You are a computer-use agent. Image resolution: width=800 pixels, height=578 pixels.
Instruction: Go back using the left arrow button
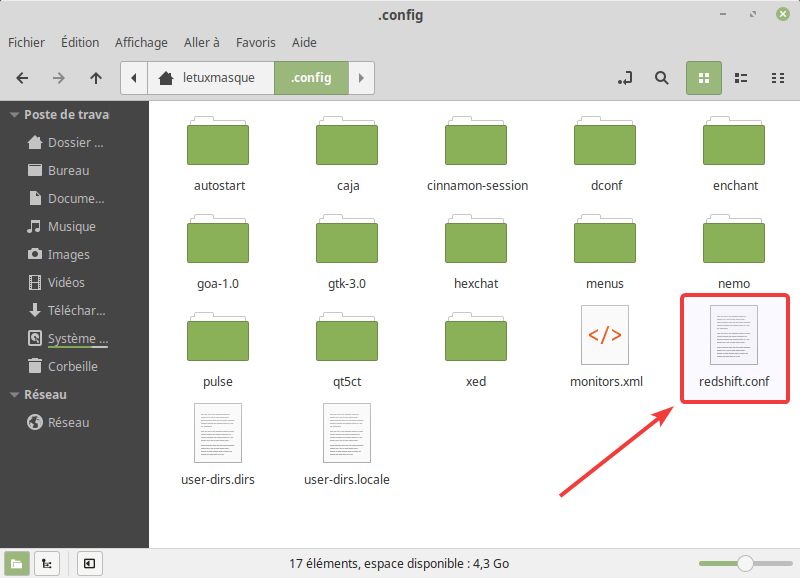click(22, 77)
